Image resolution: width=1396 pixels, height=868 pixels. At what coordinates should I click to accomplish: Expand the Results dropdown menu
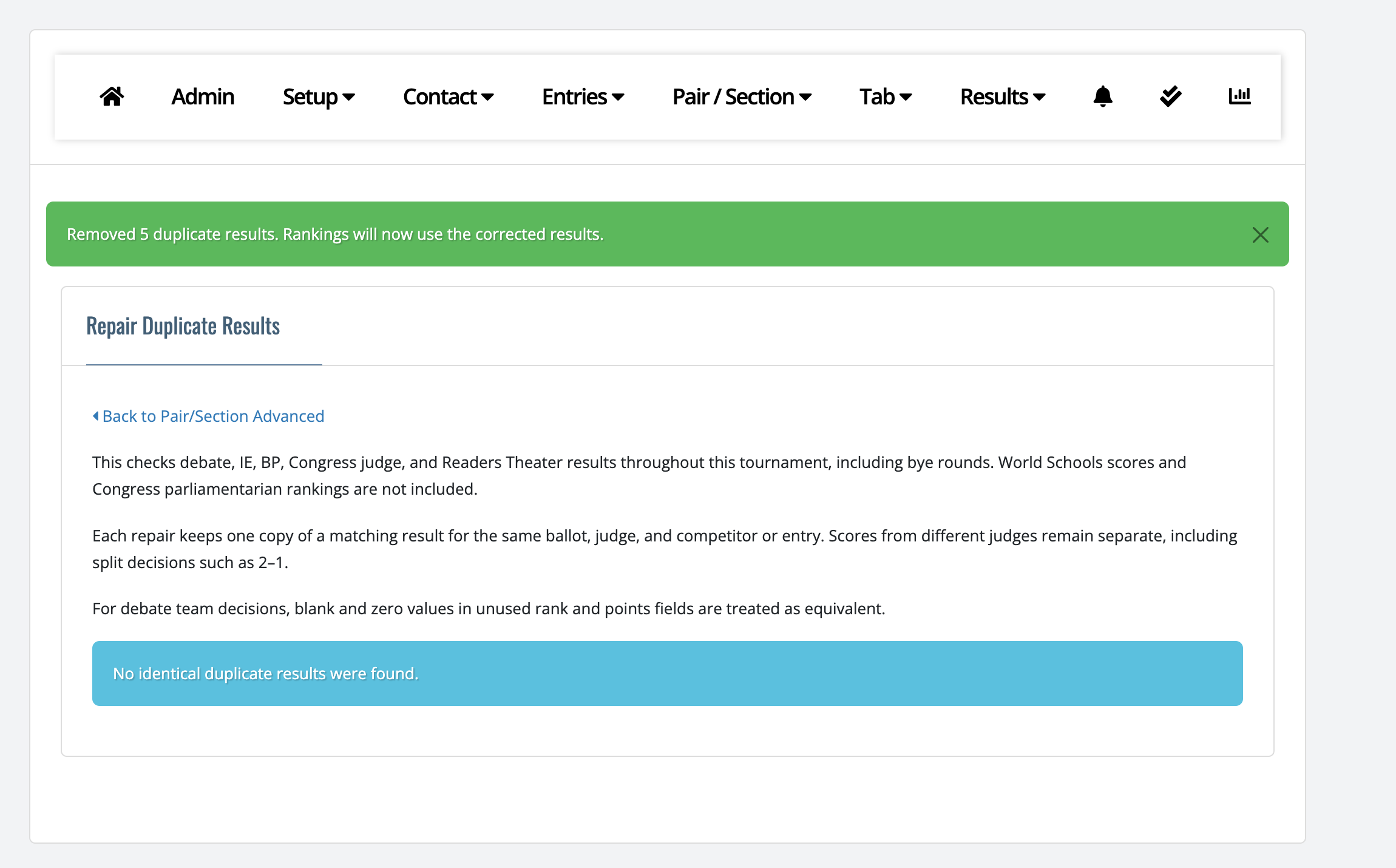(1003, 97)
